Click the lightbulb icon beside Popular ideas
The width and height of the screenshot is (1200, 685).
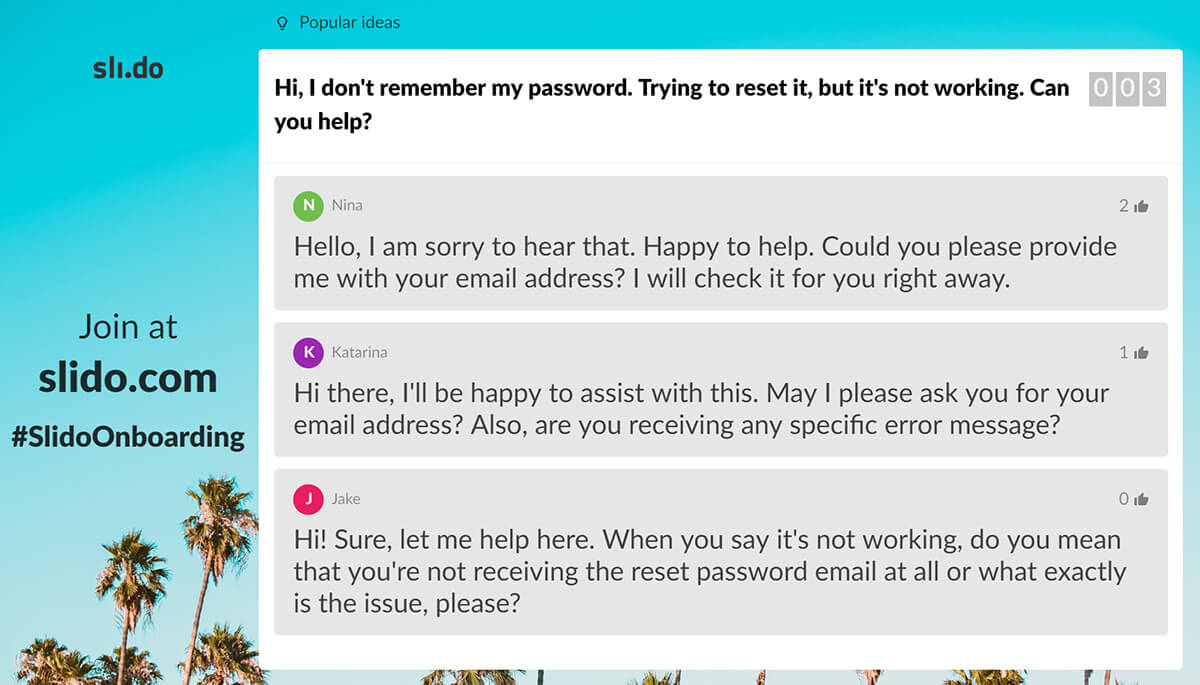coord(282,22)
